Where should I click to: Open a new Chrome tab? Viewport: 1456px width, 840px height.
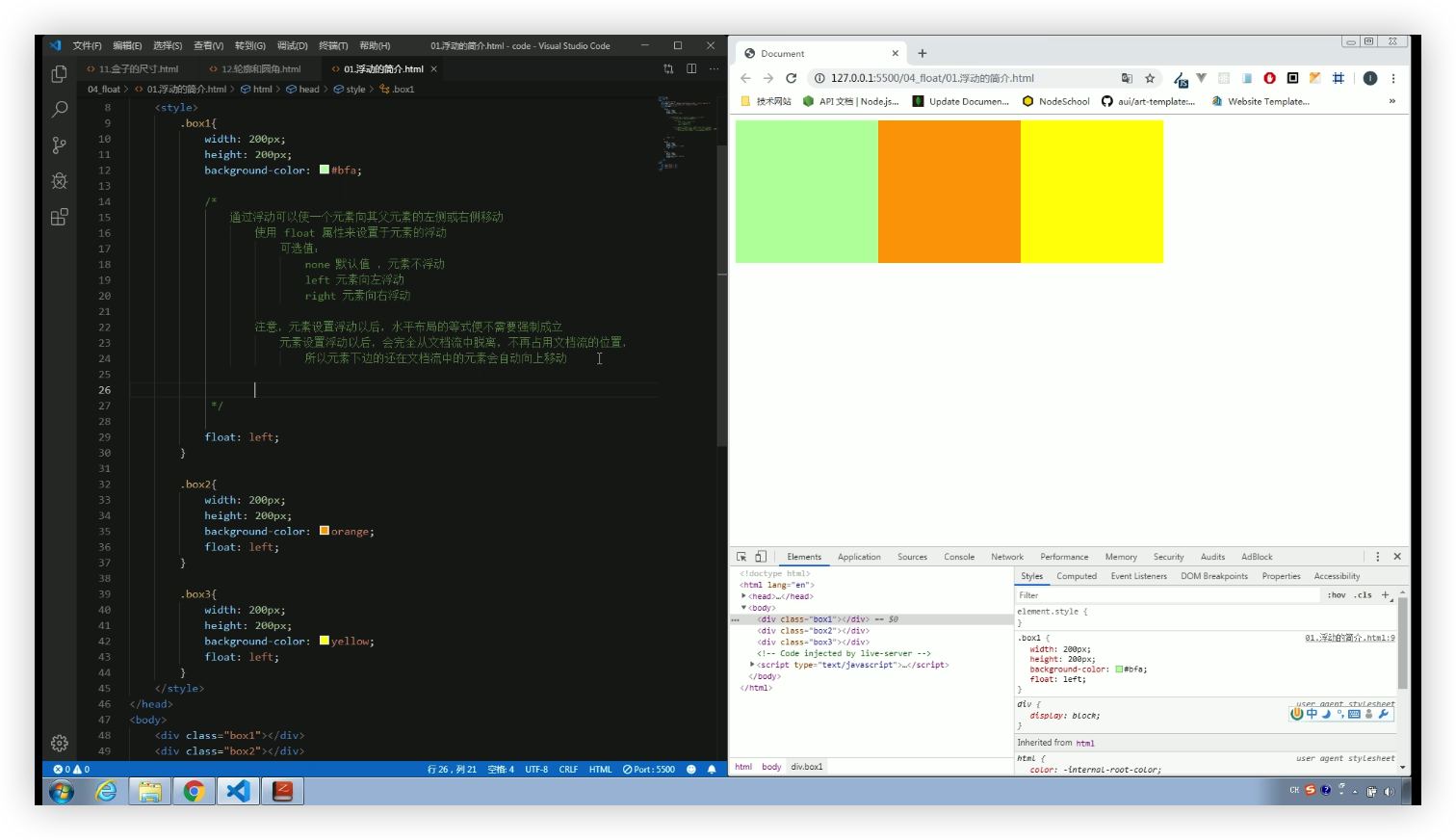(922, 53)
